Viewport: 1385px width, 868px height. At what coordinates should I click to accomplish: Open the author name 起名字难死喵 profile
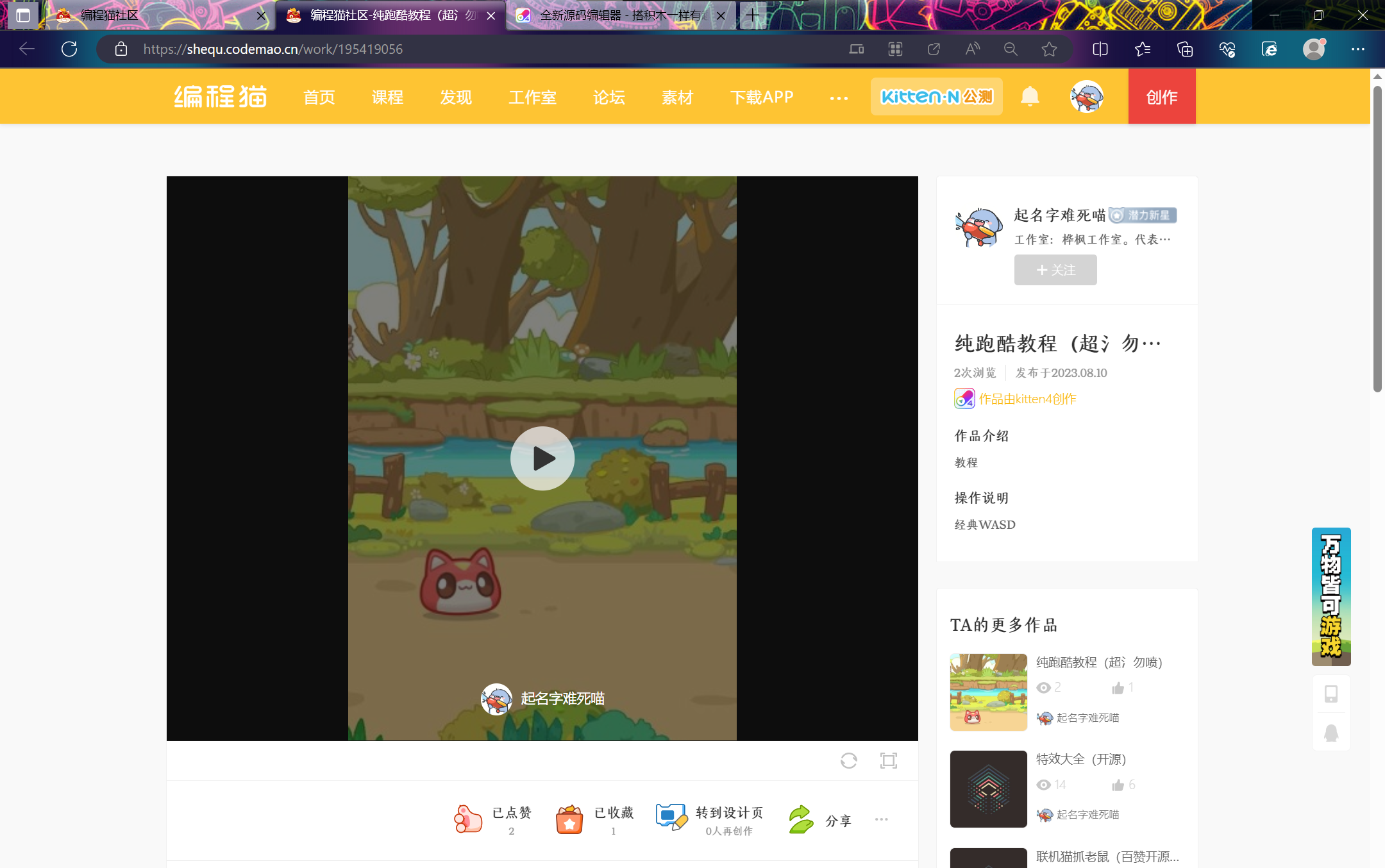tap(1060, 215)
